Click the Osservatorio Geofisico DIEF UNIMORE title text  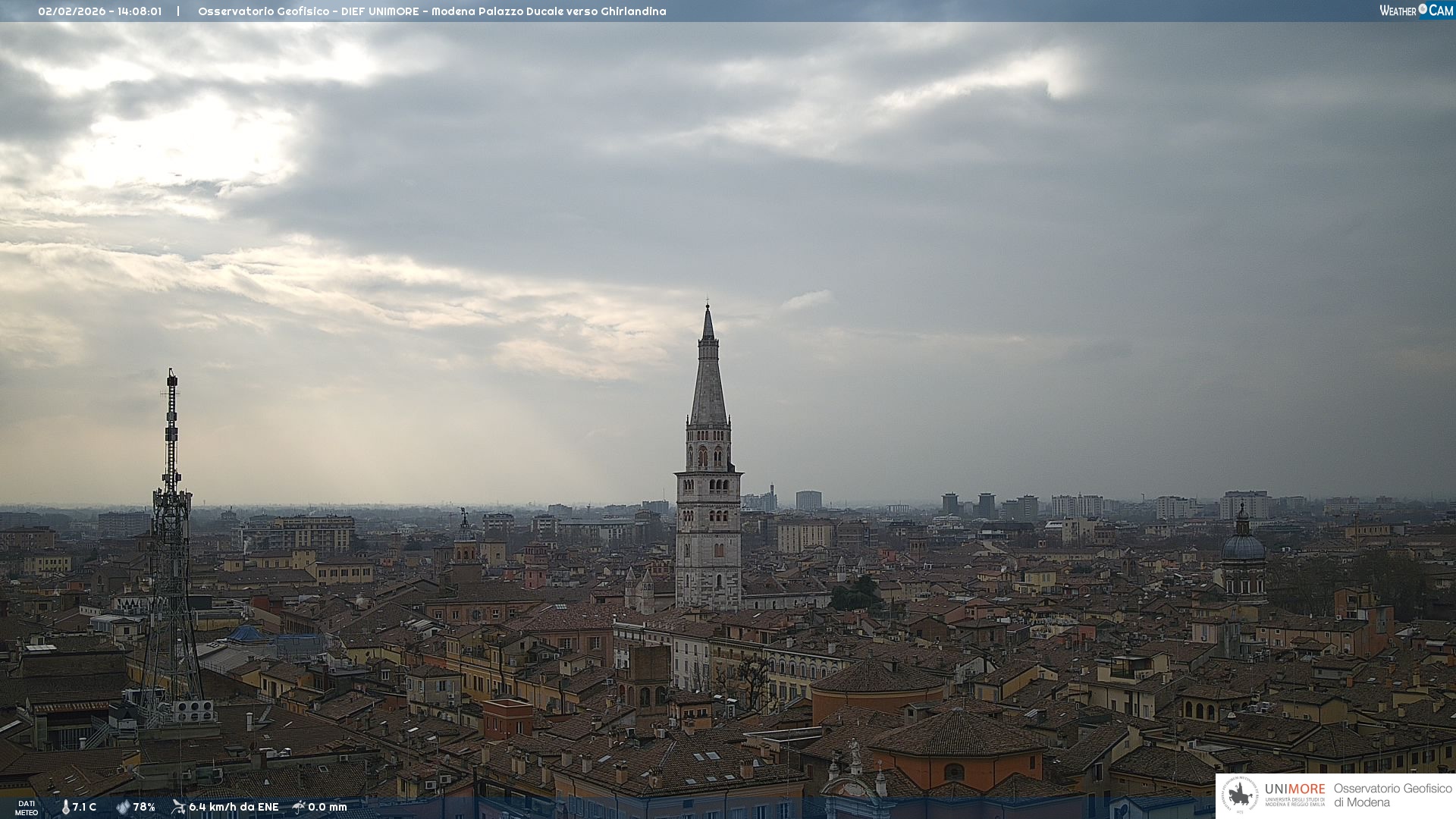[x=431, y=11]
